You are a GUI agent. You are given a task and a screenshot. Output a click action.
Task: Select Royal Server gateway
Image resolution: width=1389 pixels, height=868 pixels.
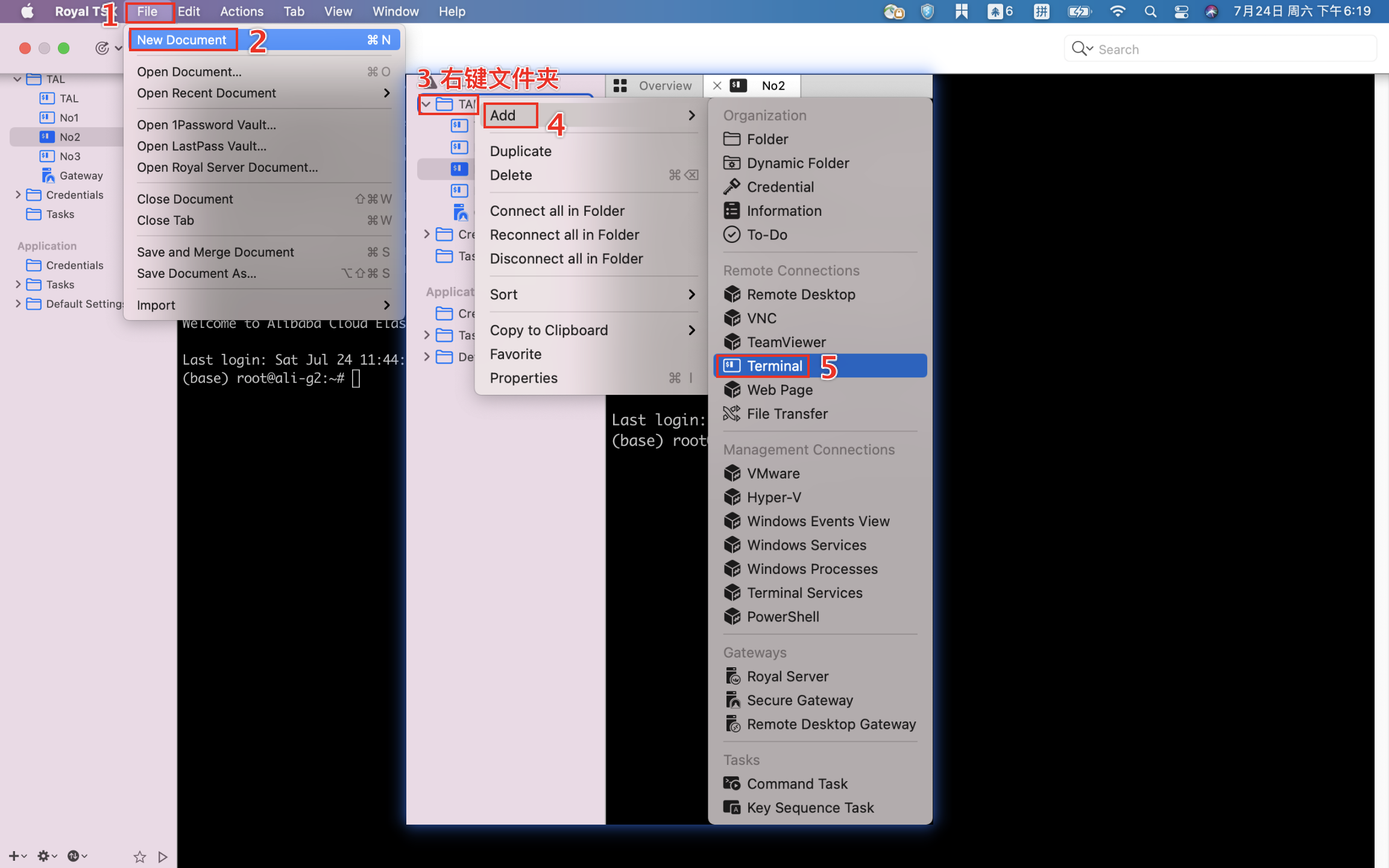coord(820,676)
